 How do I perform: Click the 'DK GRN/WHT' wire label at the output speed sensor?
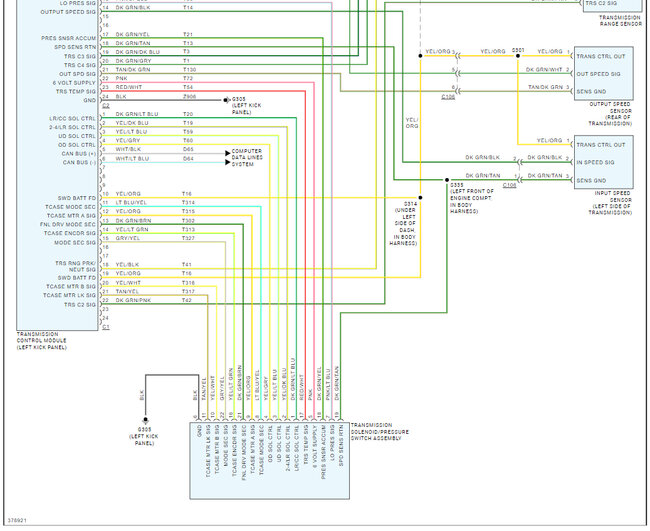coord(544,70)
